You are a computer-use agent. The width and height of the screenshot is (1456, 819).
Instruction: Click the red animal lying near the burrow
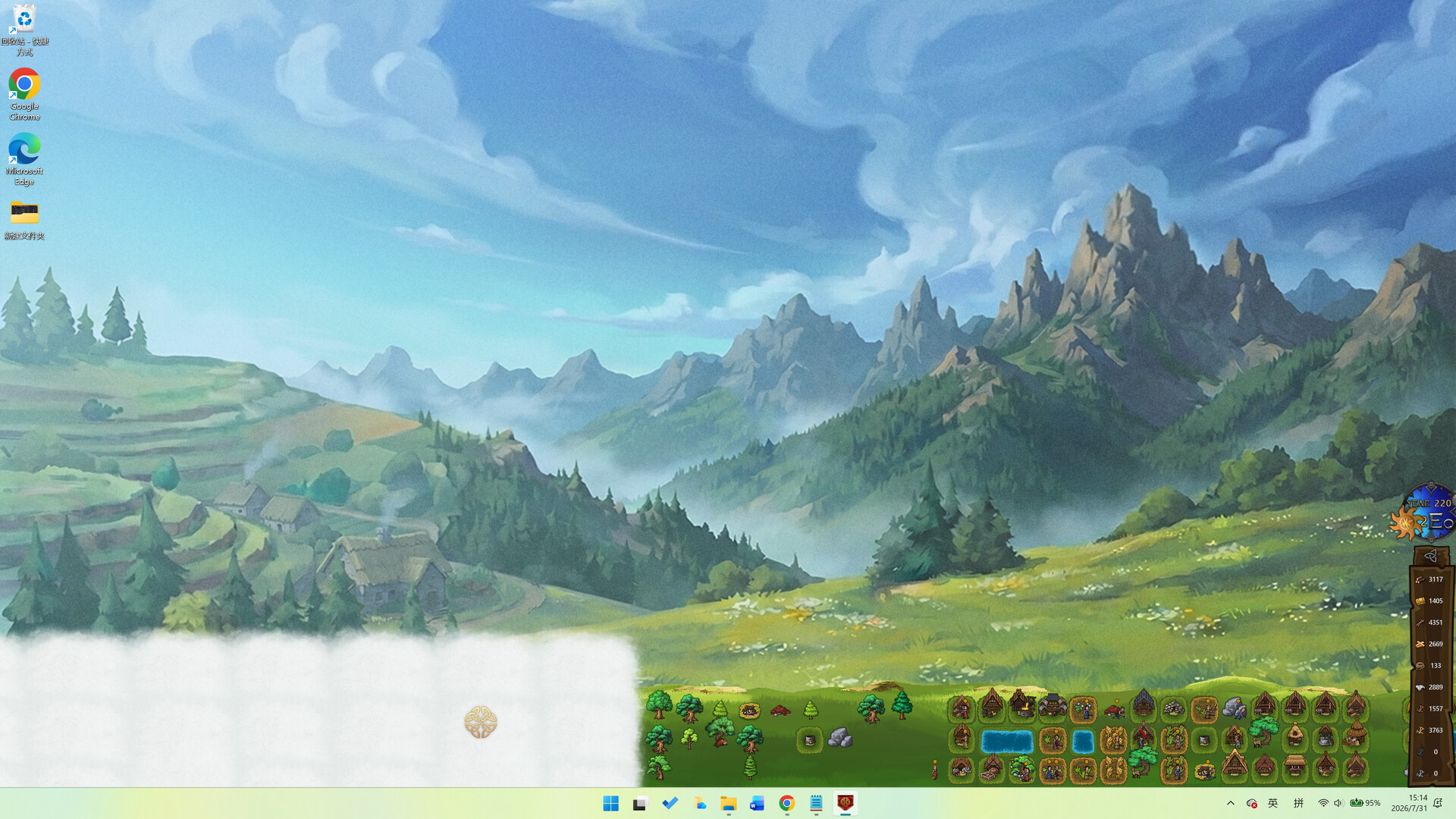(780, 711)
